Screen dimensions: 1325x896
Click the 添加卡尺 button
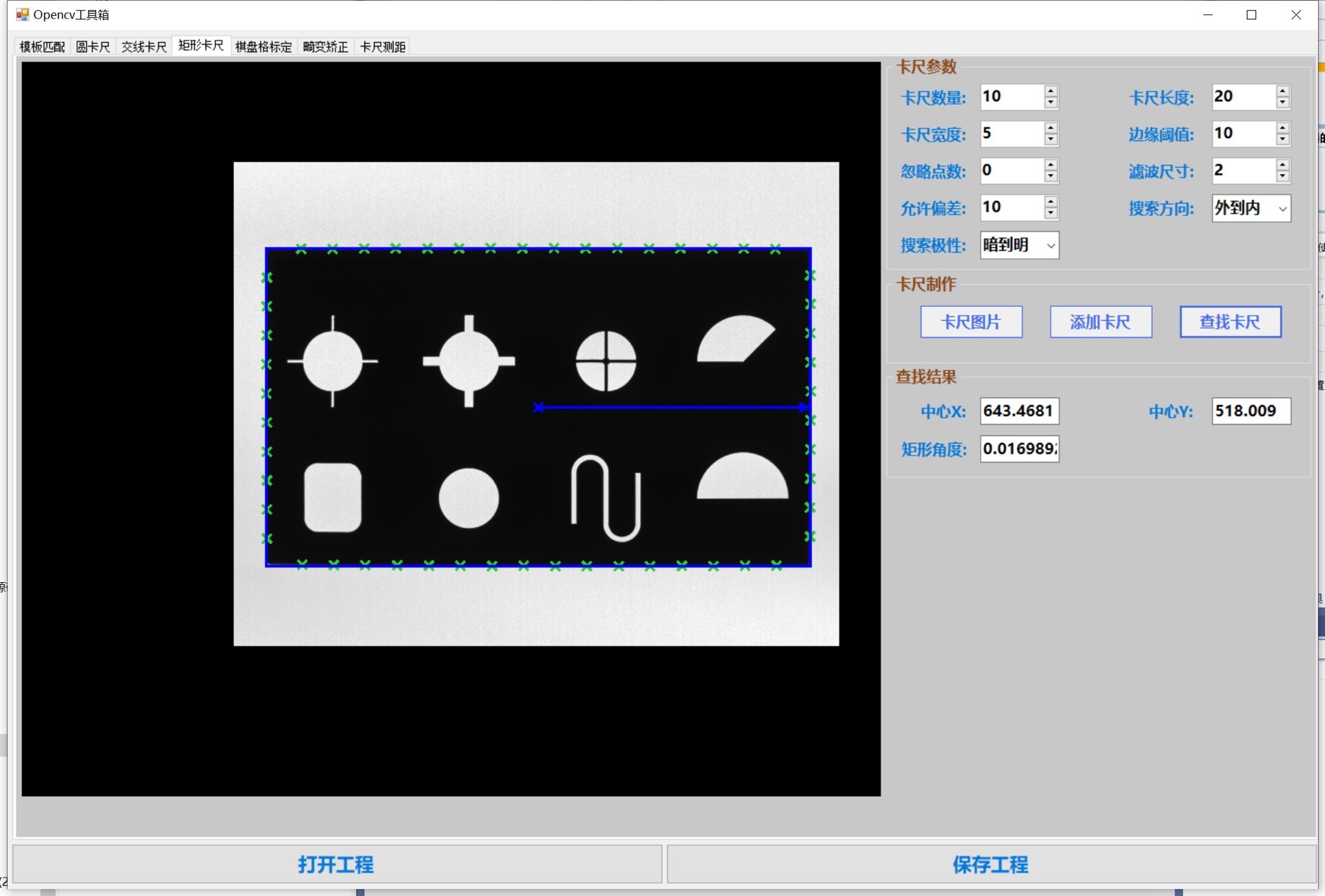(1100, 322)
